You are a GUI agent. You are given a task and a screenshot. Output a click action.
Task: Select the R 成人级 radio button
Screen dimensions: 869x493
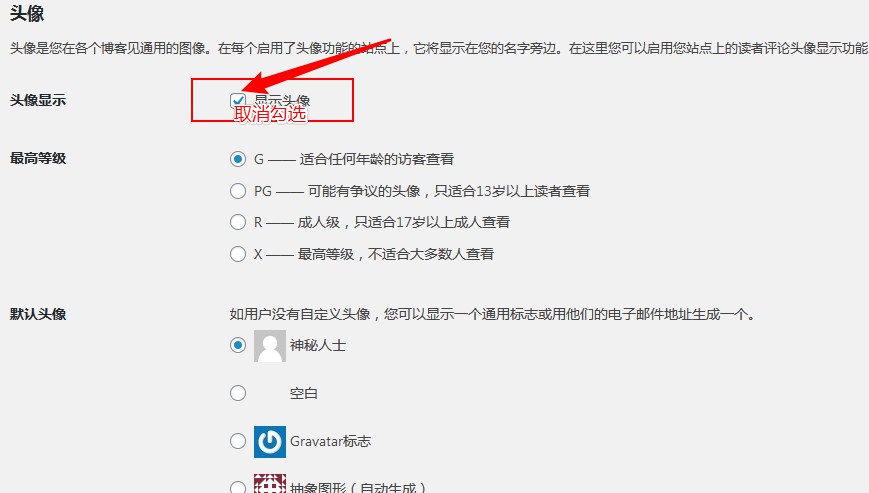(x=238, y=222)
